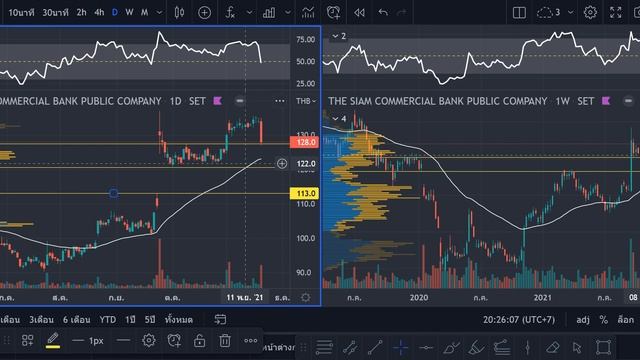
Task: Select the eraser tool
Action: point(553,347)
